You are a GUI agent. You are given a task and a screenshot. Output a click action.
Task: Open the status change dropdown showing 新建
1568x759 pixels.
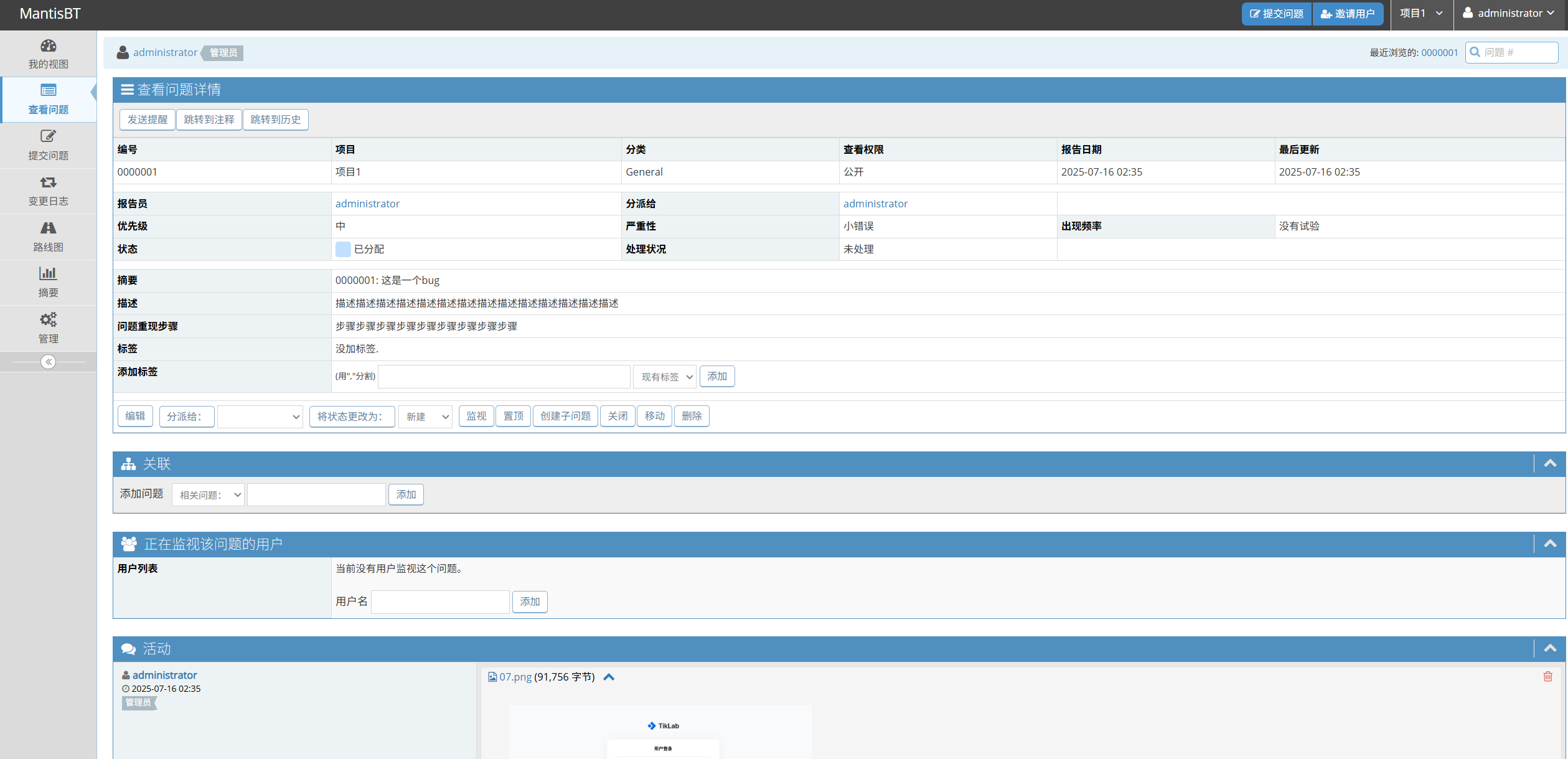click(x=426, y=417)
